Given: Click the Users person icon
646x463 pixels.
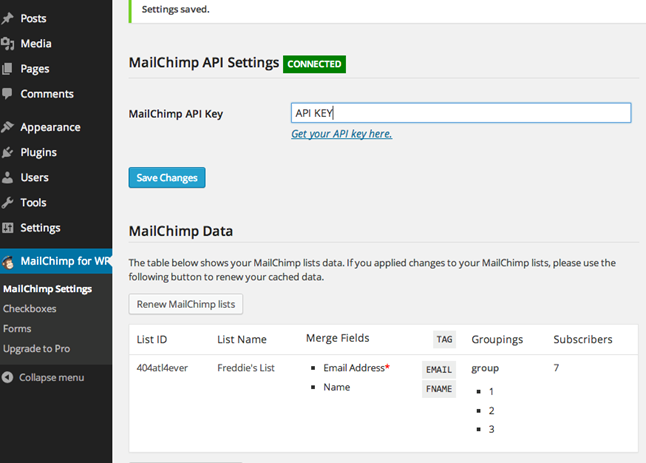Looking at the screenshot, I should point(7,178).
